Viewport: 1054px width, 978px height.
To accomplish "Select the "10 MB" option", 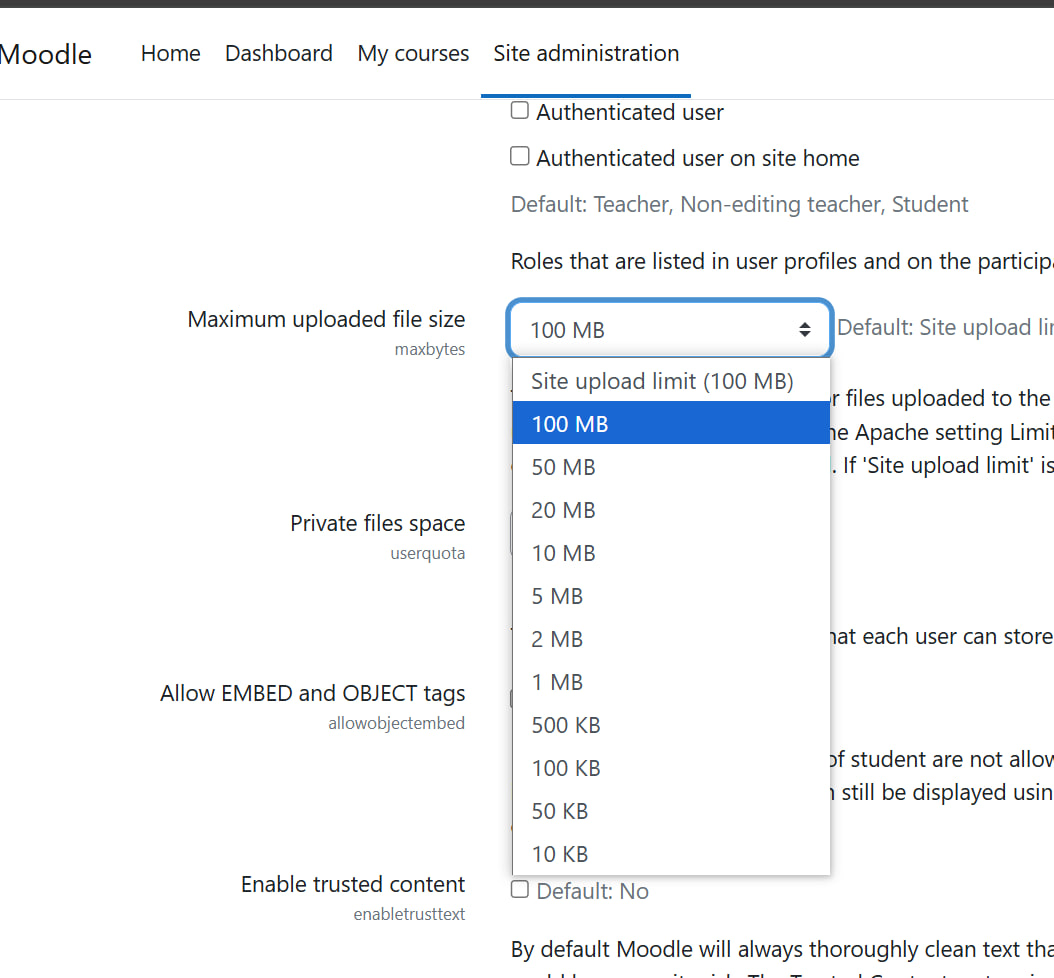I will click(x=563, y=553).
